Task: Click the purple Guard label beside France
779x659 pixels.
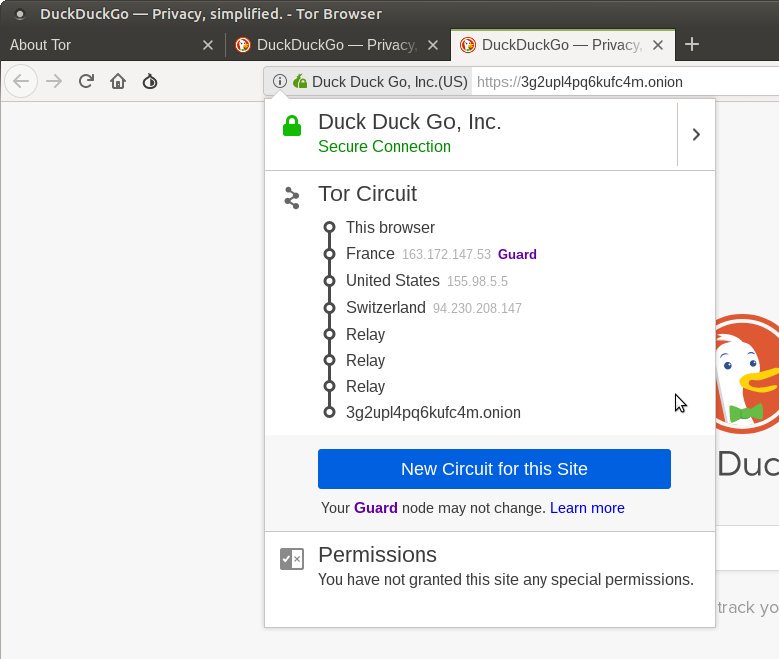Action: pos(517,254)
